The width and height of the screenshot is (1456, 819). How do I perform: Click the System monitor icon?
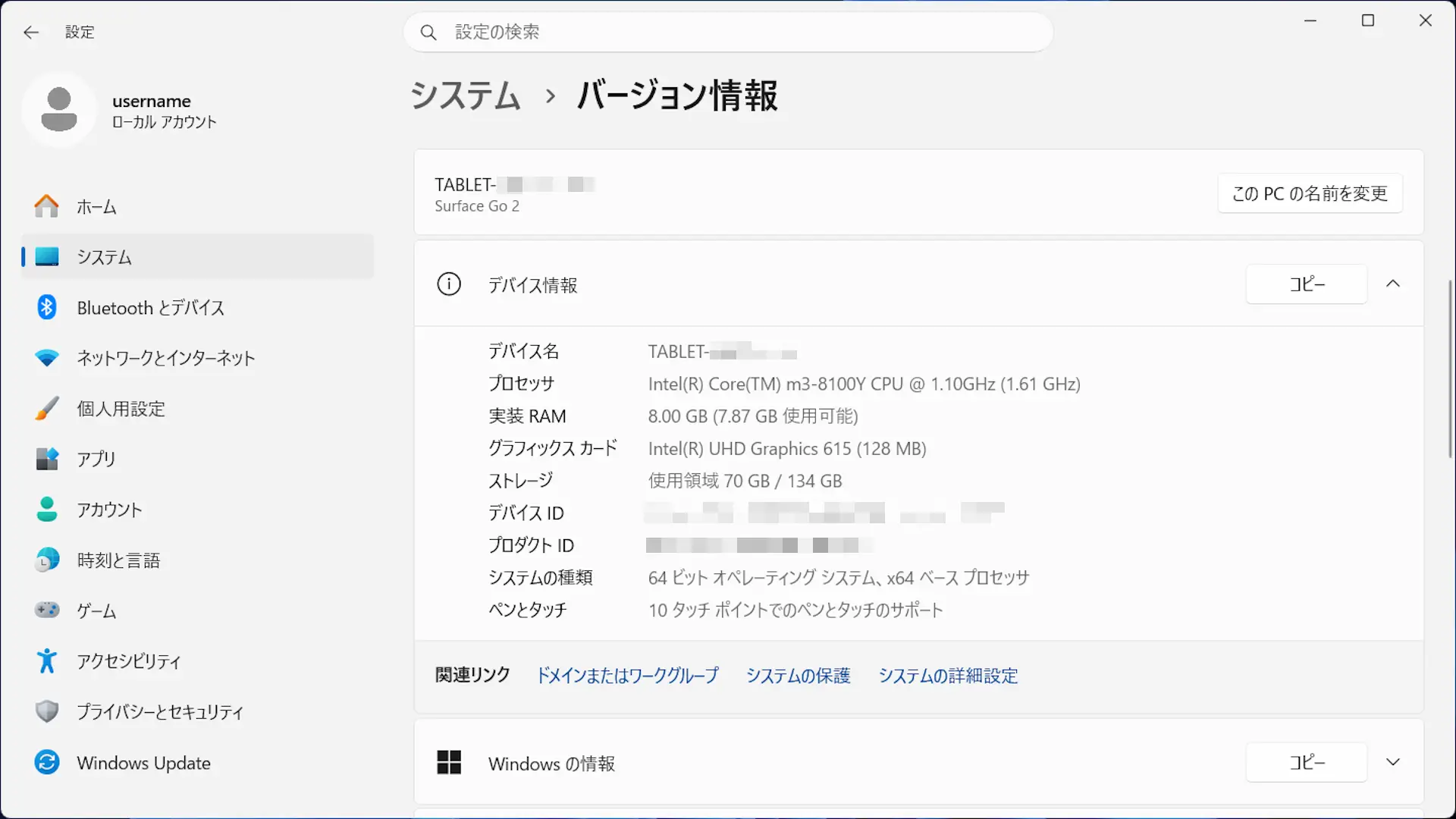click(47, 257)
